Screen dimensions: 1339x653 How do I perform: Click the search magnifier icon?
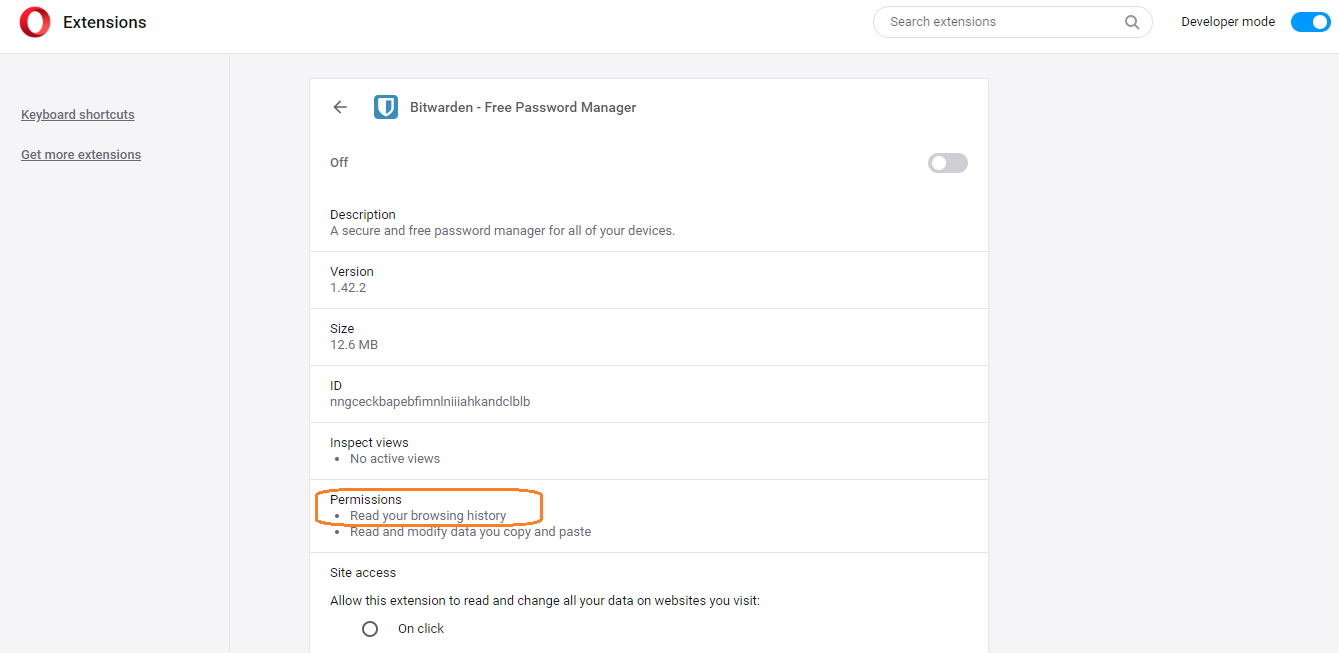pos(1132,22)
